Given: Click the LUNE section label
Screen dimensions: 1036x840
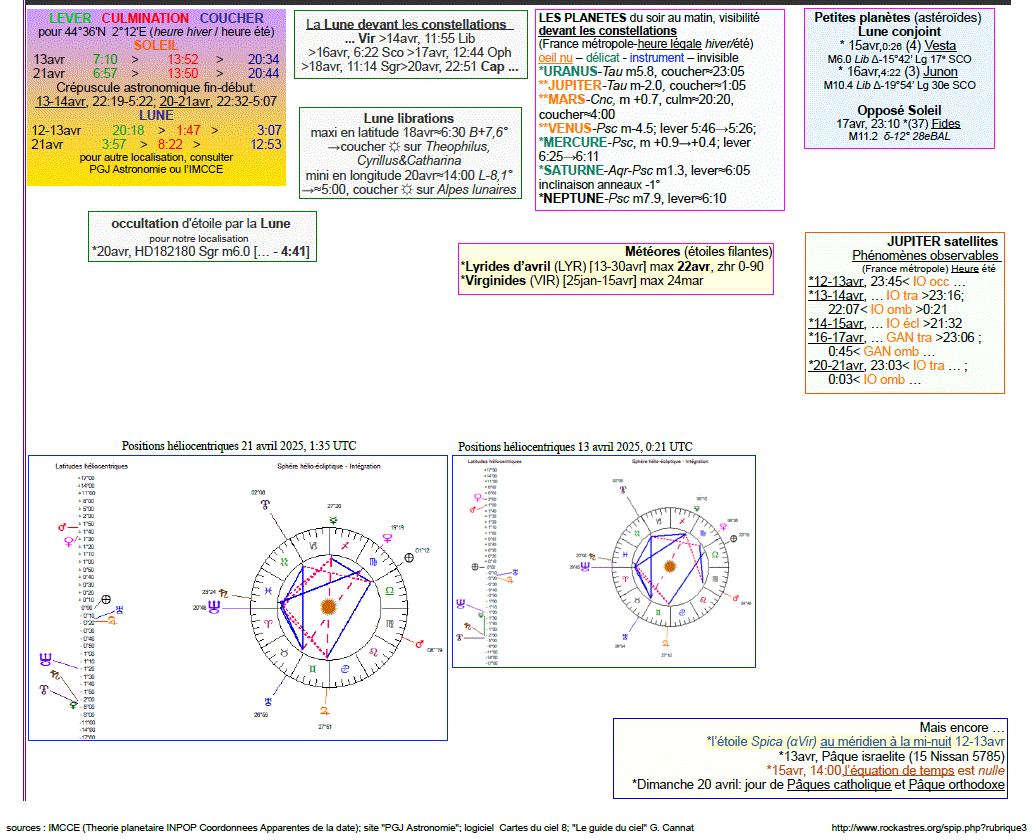Looking at the screenshot, I should pos(156,115).
